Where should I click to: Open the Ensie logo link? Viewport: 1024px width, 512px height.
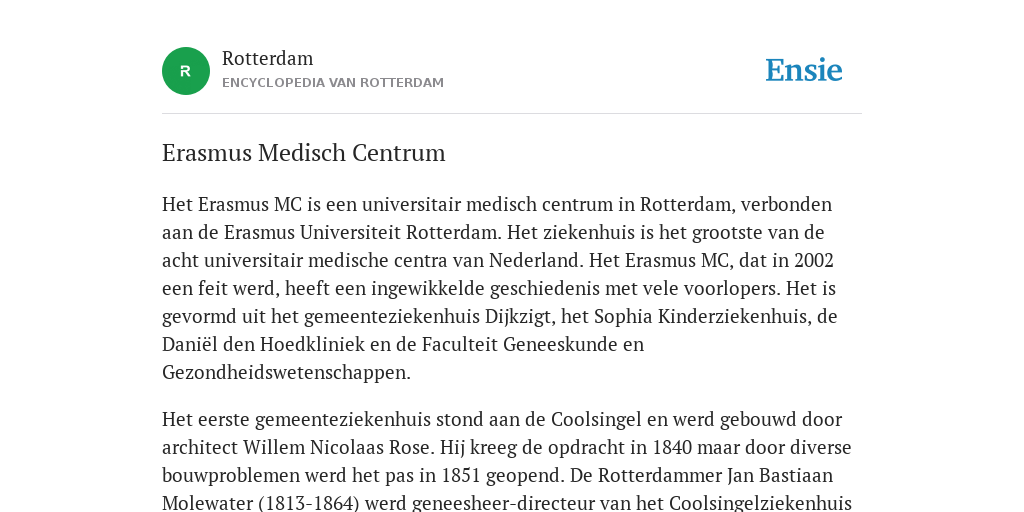(804, 70)
